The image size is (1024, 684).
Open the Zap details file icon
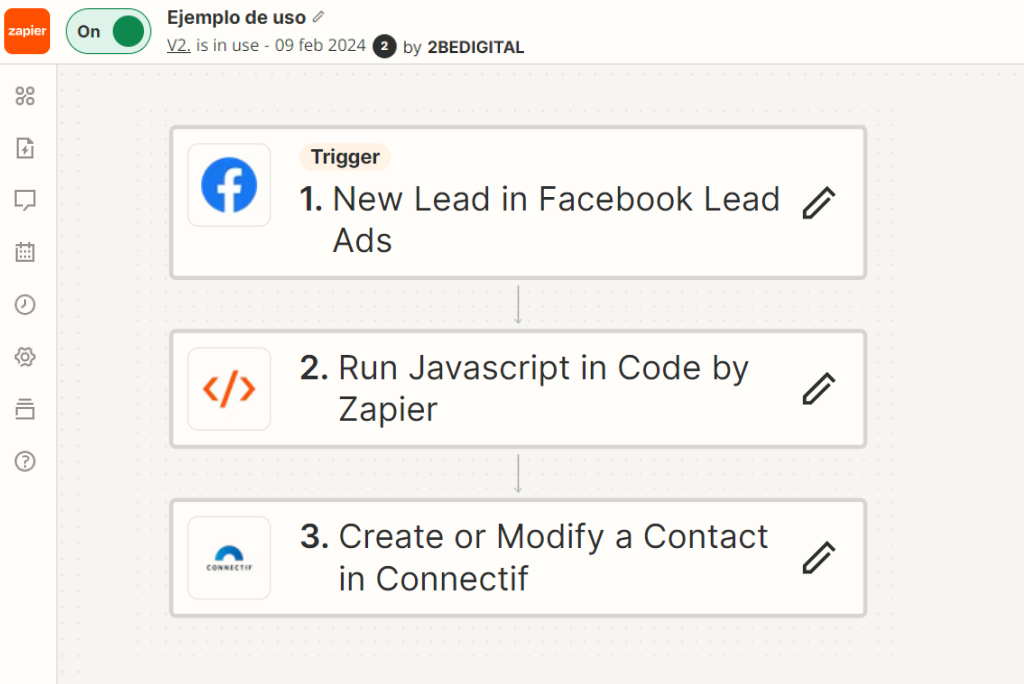coord(25,149)
